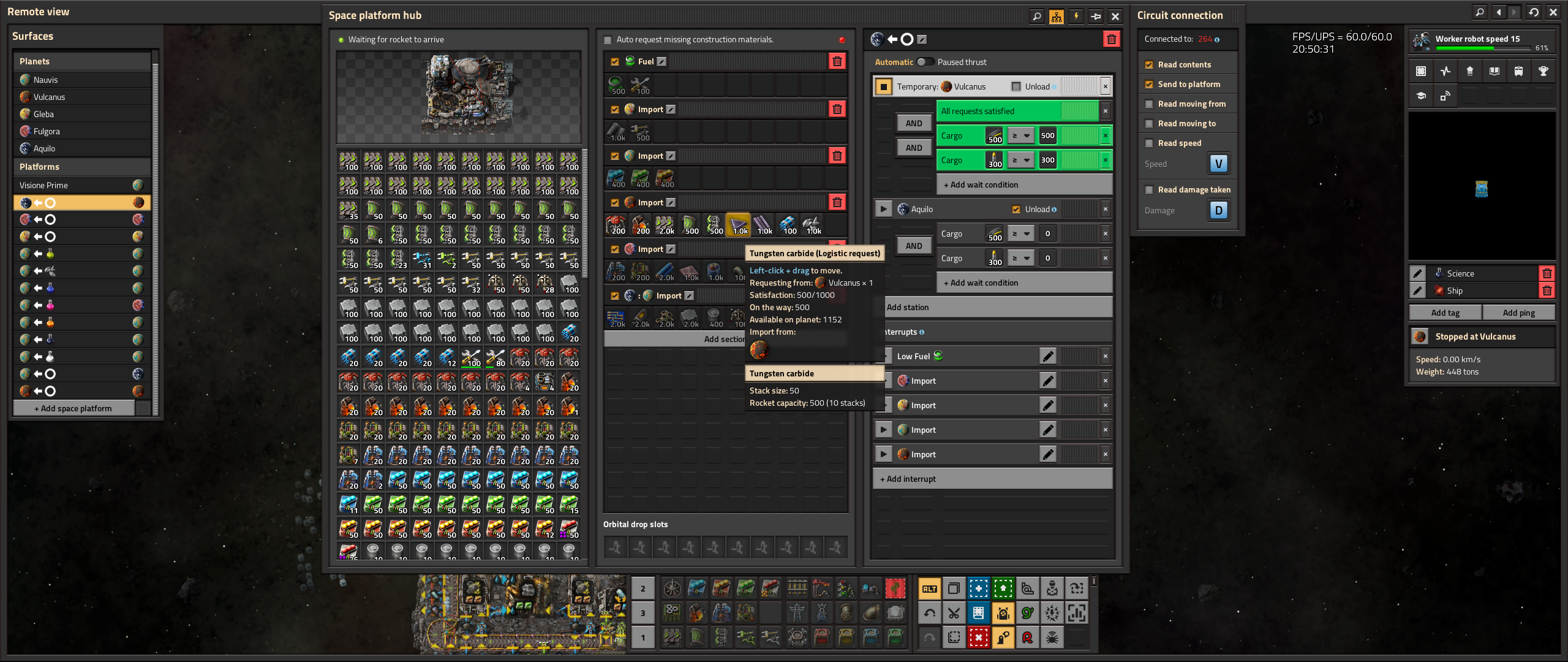Click the pencil edit icon for Low Fuel interrupt
The width and height of the screenshot is (1568, 662).
(1048, 356)
